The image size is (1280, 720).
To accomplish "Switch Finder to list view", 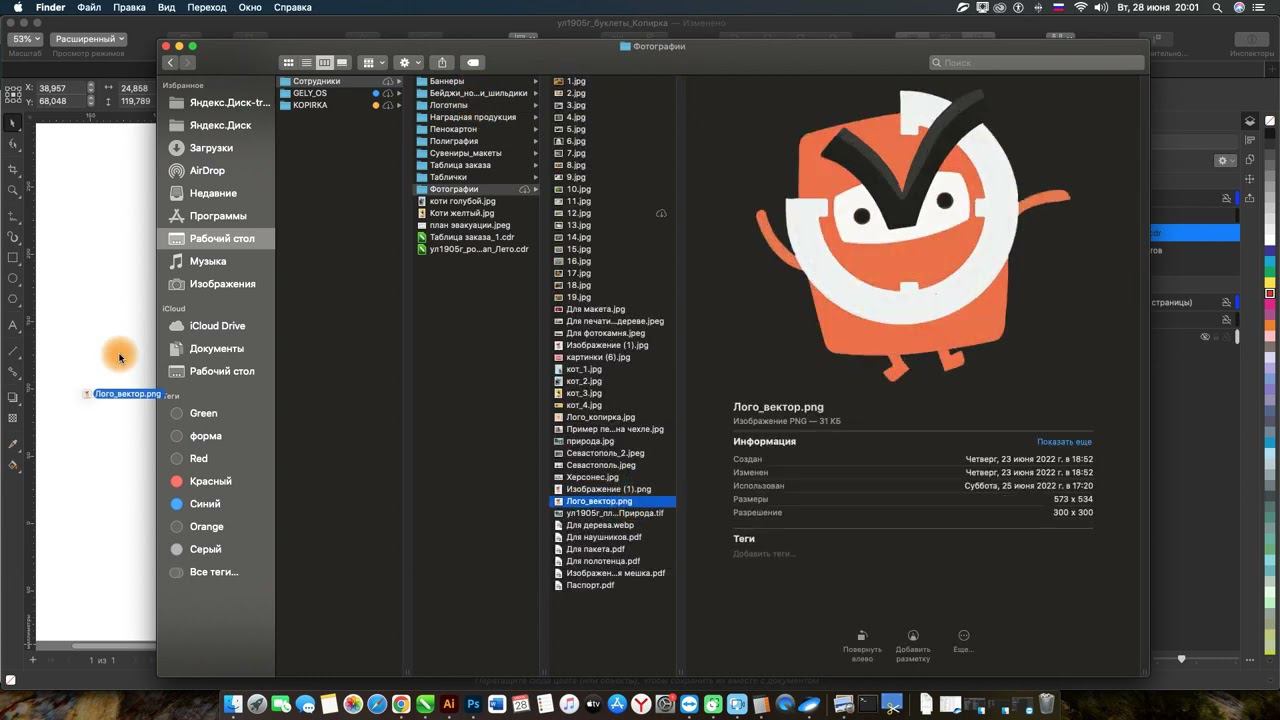I will pyautogui.click(x=306, y=62).
